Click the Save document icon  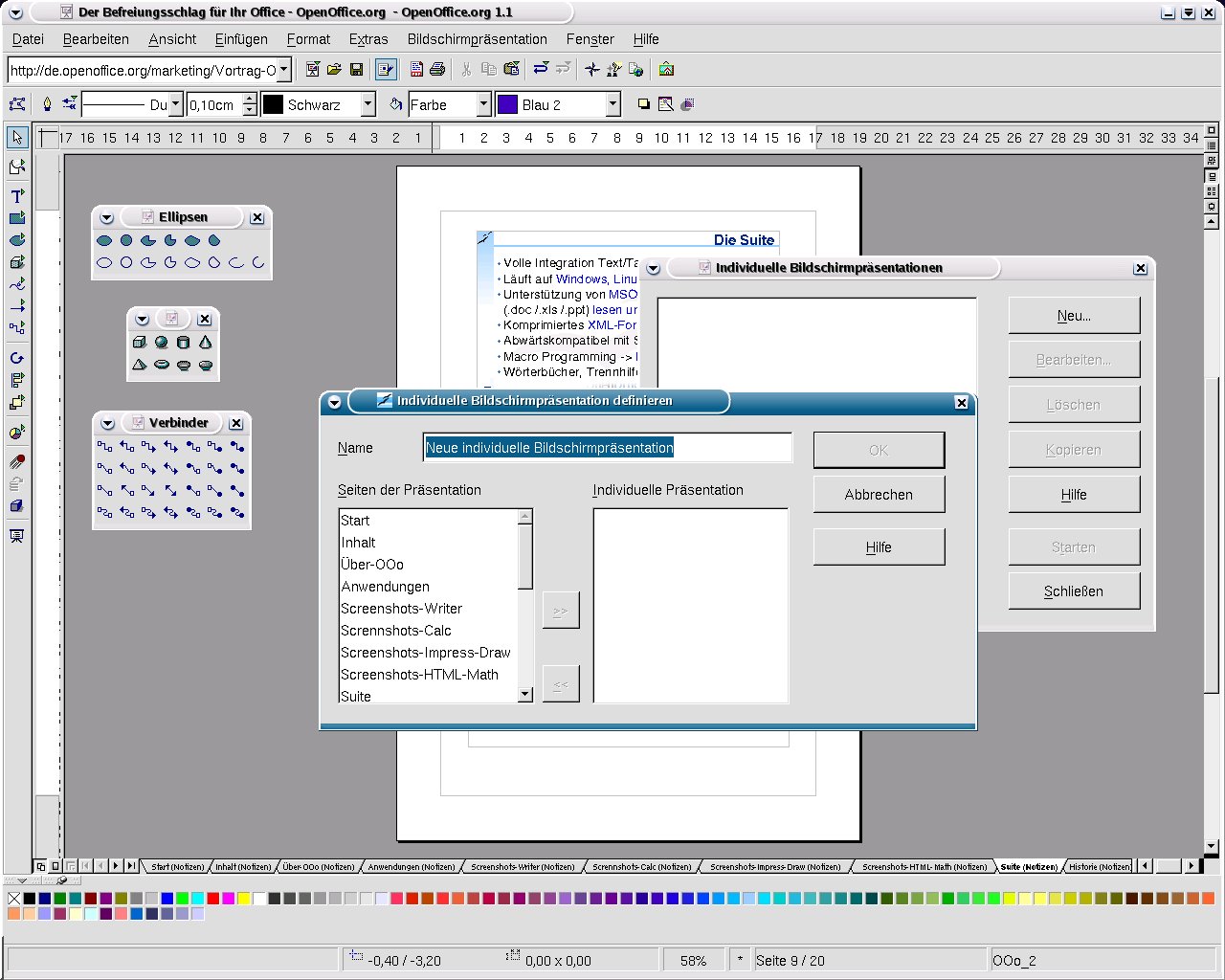[x=356, y=70]
